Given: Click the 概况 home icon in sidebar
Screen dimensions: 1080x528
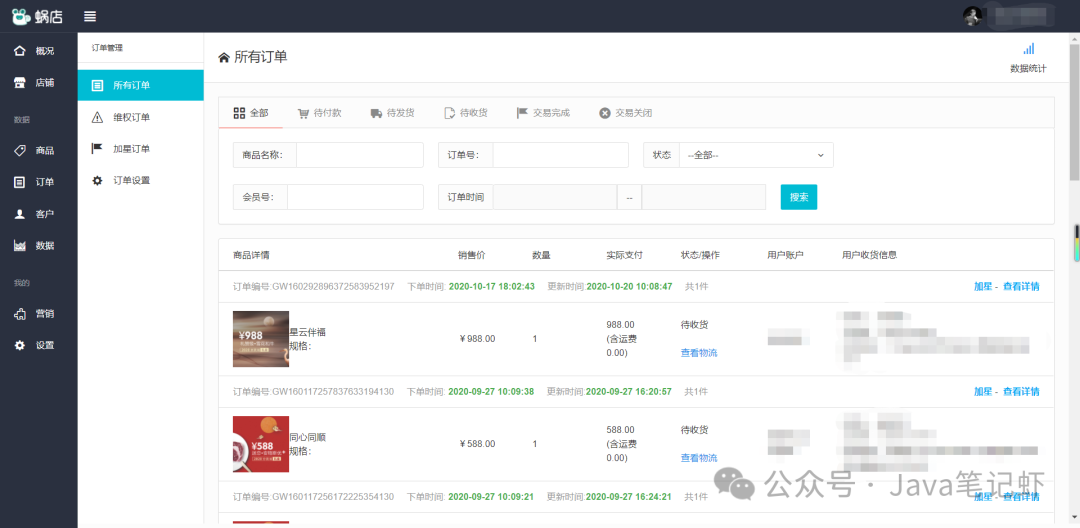Looking at the screenshot, I should [x=19, y=51].
